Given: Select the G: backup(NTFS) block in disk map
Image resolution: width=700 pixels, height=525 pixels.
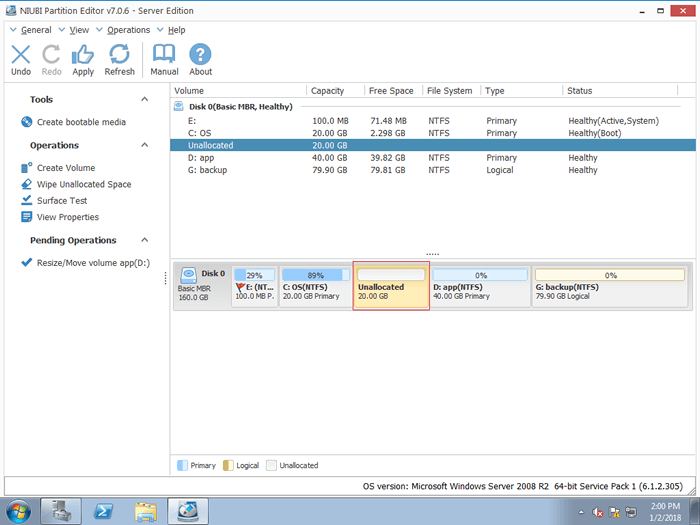Looking at the screenshot, I should tap(610, 286).
